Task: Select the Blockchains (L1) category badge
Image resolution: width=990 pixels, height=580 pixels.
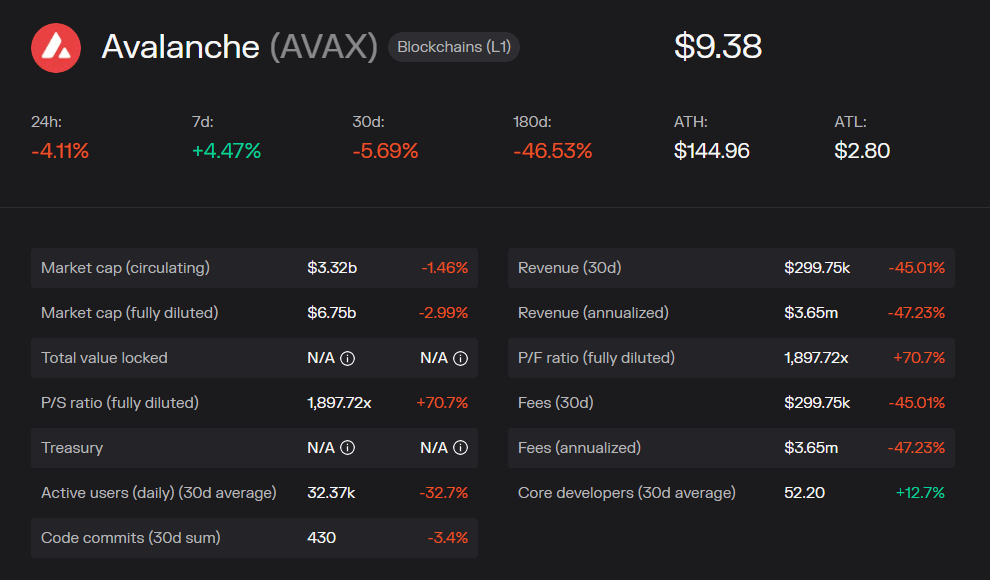Action: pos(453,46)
